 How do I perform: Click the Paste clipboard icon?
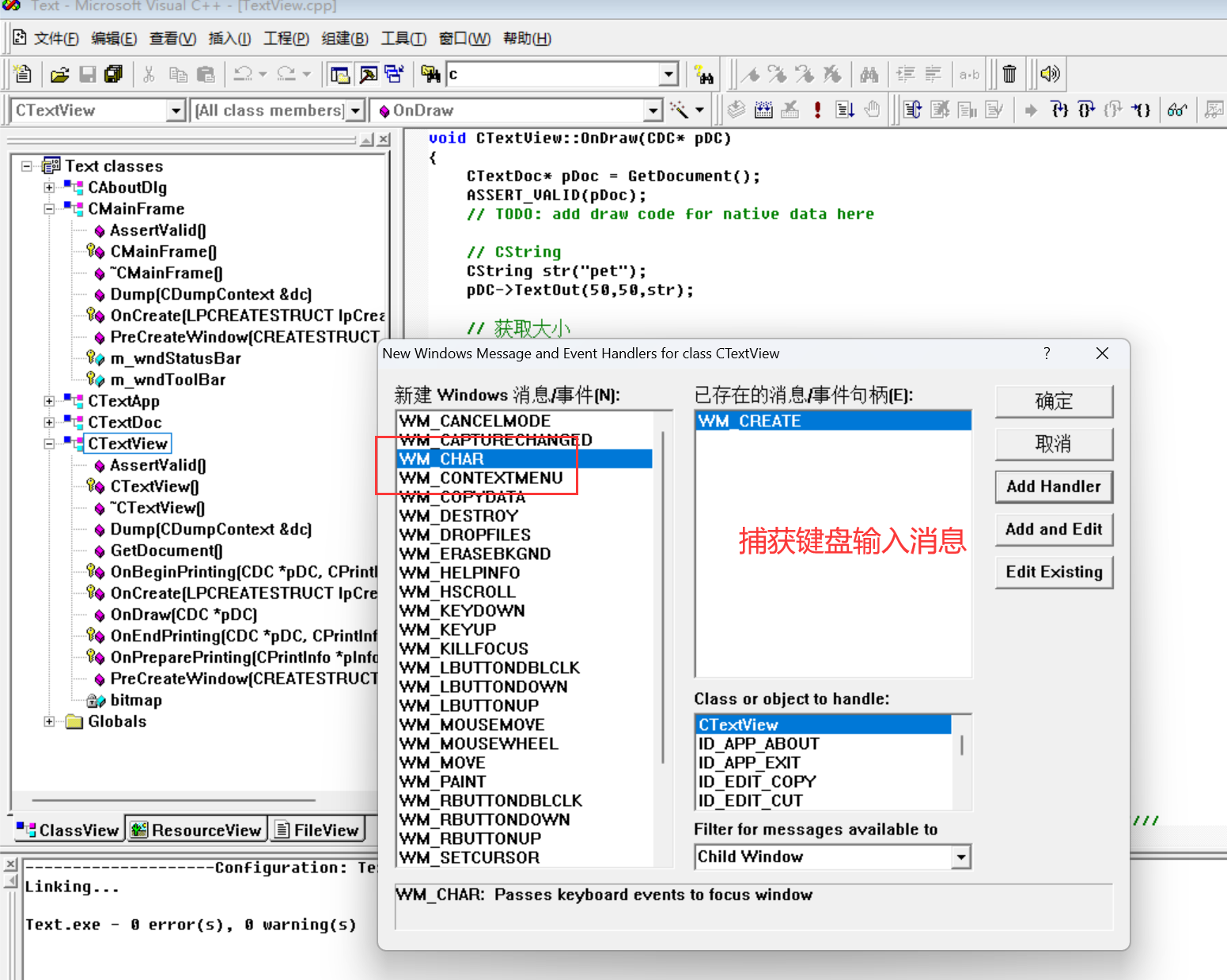click(206, 74)
